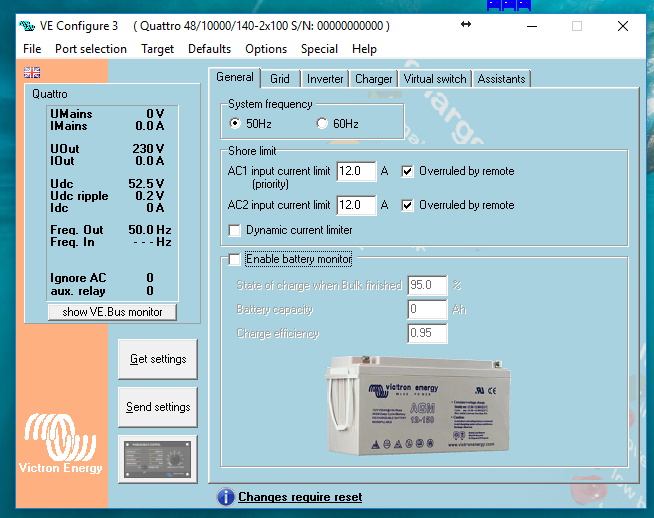Click the Udc ripple 0.2 V reading

(108, 196)
